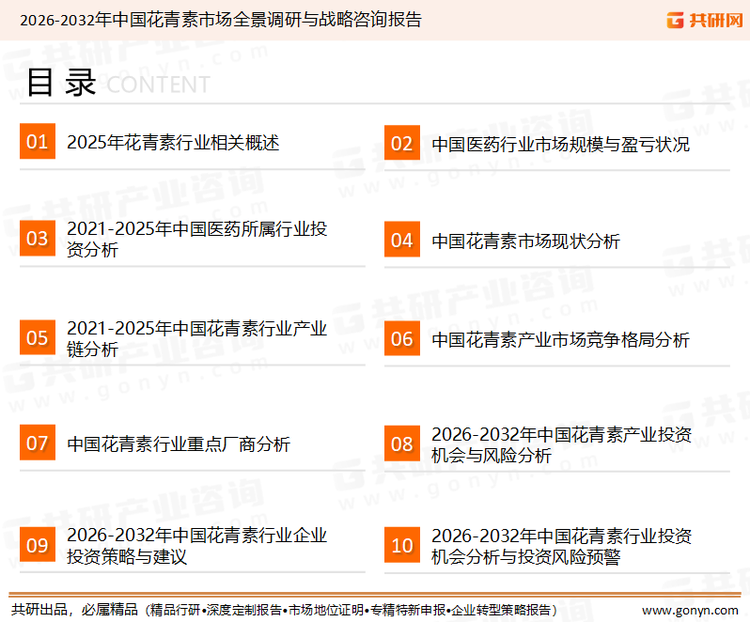Open the www.gonyn.com link in footer
750x622 pixels.
[690, 611]
